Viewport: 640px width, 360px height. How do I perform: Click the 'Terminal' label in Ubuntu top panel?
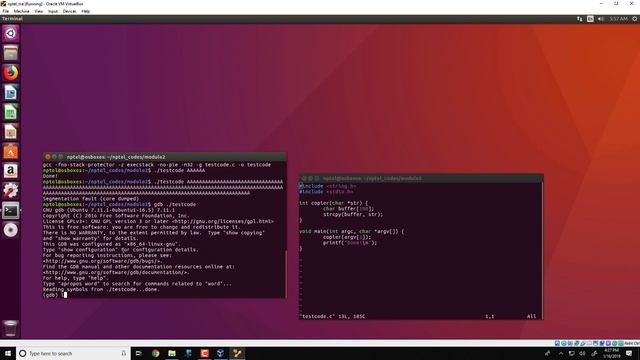tap(12, 19)
